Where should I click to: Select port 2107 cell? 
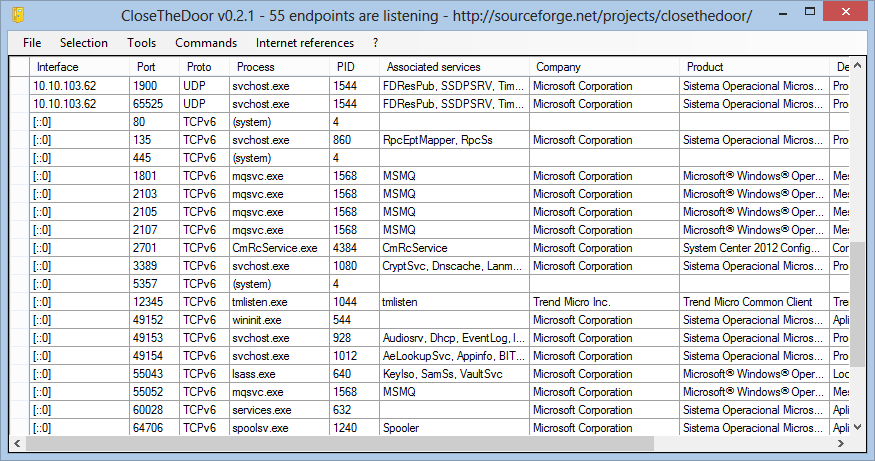[x=154, y=230]
